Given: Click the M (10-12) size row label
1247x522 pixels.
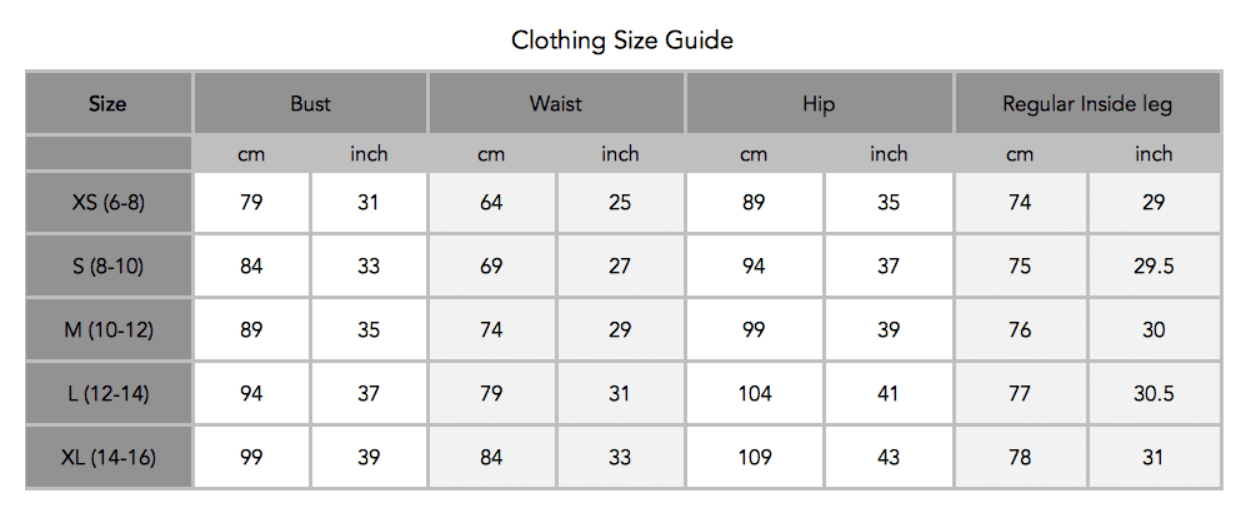Looking at the screenshot, I should coord(108,330).
